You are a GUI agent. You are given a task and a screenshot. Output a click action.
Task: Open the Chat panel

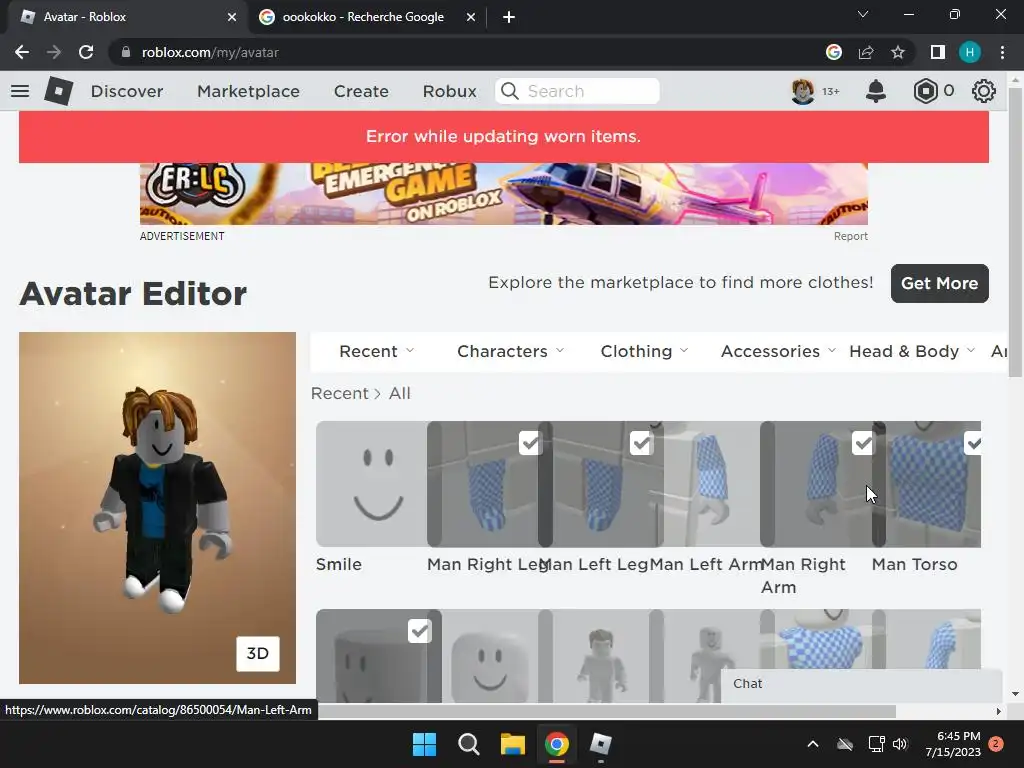861,684
